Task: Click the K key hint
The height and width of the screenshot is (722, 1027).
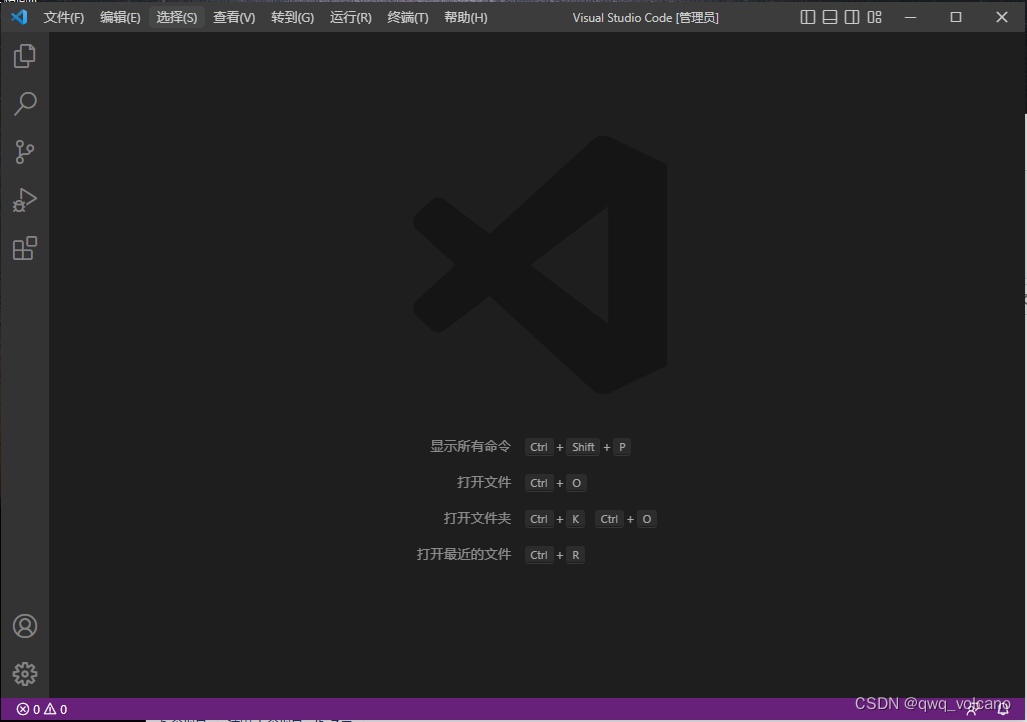Action: (x=575, y=519)
